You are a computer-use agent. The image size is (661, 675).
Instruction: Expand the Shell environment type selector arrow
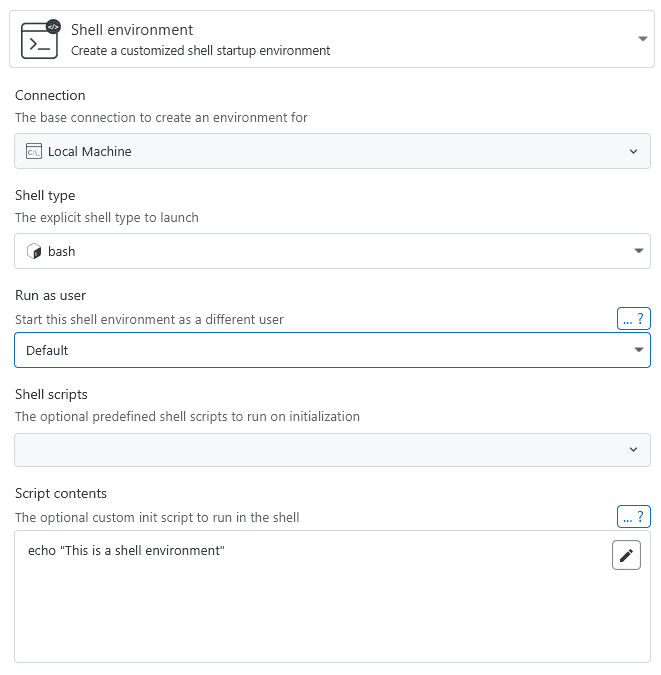tap(642, 39)
